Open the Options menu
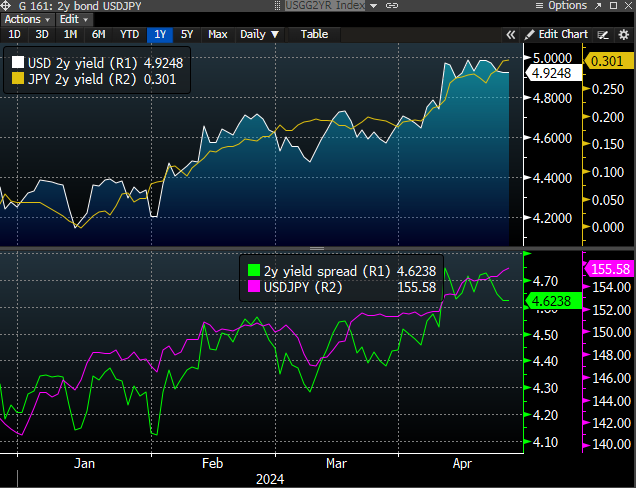636x488 pixels. 564,6
